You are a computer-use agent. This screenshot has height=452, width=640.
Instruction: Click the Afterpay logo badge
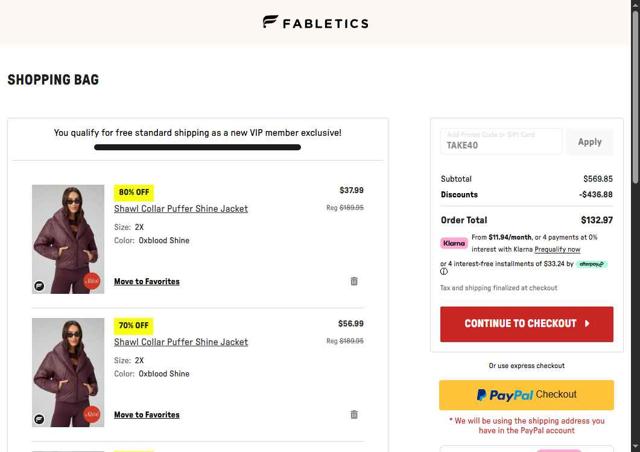coord(591,264)
